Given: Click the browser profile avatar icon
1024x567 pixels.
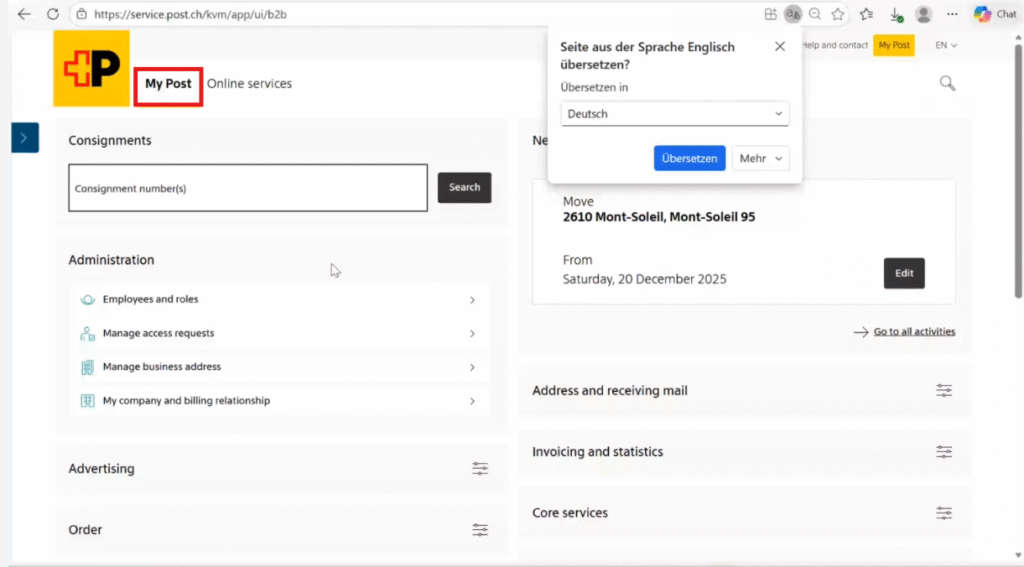Looking at the screenshot, I should coord(924,14).
